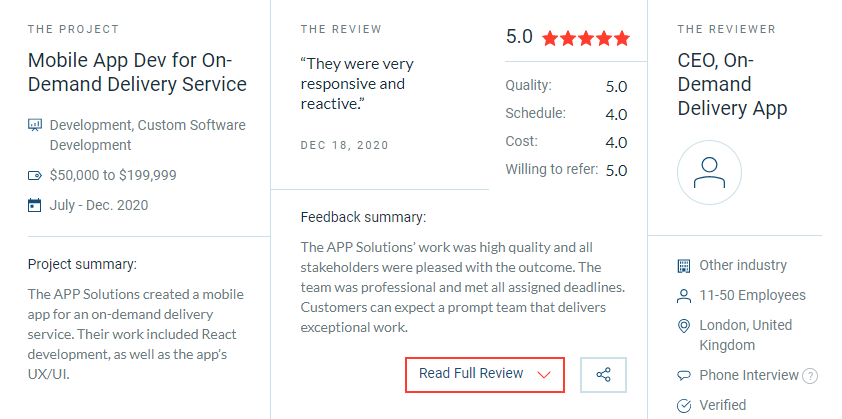Click the calendar icon next to July - Dec. 2020
Viewport: 842px width, 419px height.
pyautogui.click(x=34, y=205)
